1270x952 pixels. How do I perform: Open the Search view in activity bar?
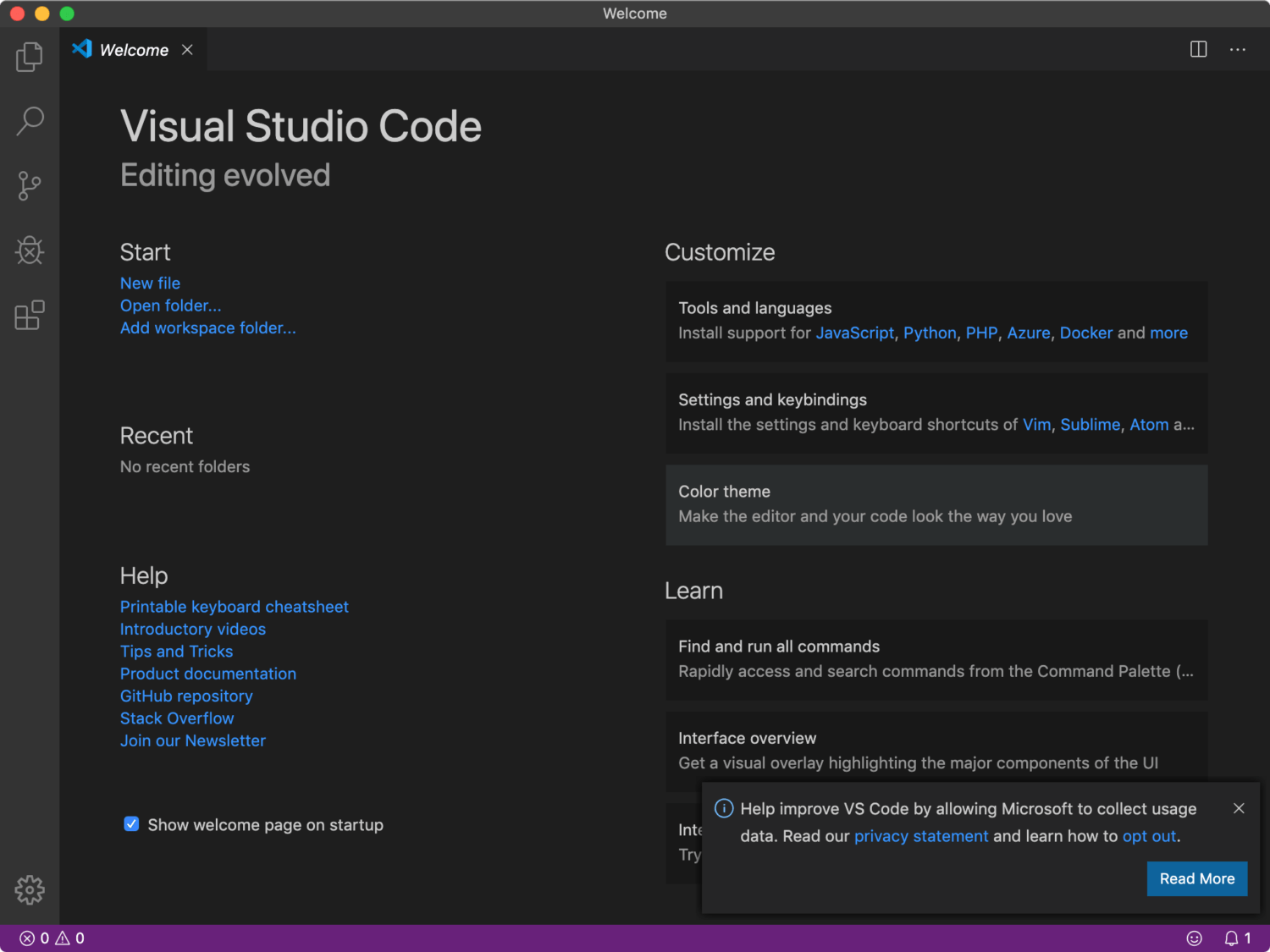[x=30, y=121]
